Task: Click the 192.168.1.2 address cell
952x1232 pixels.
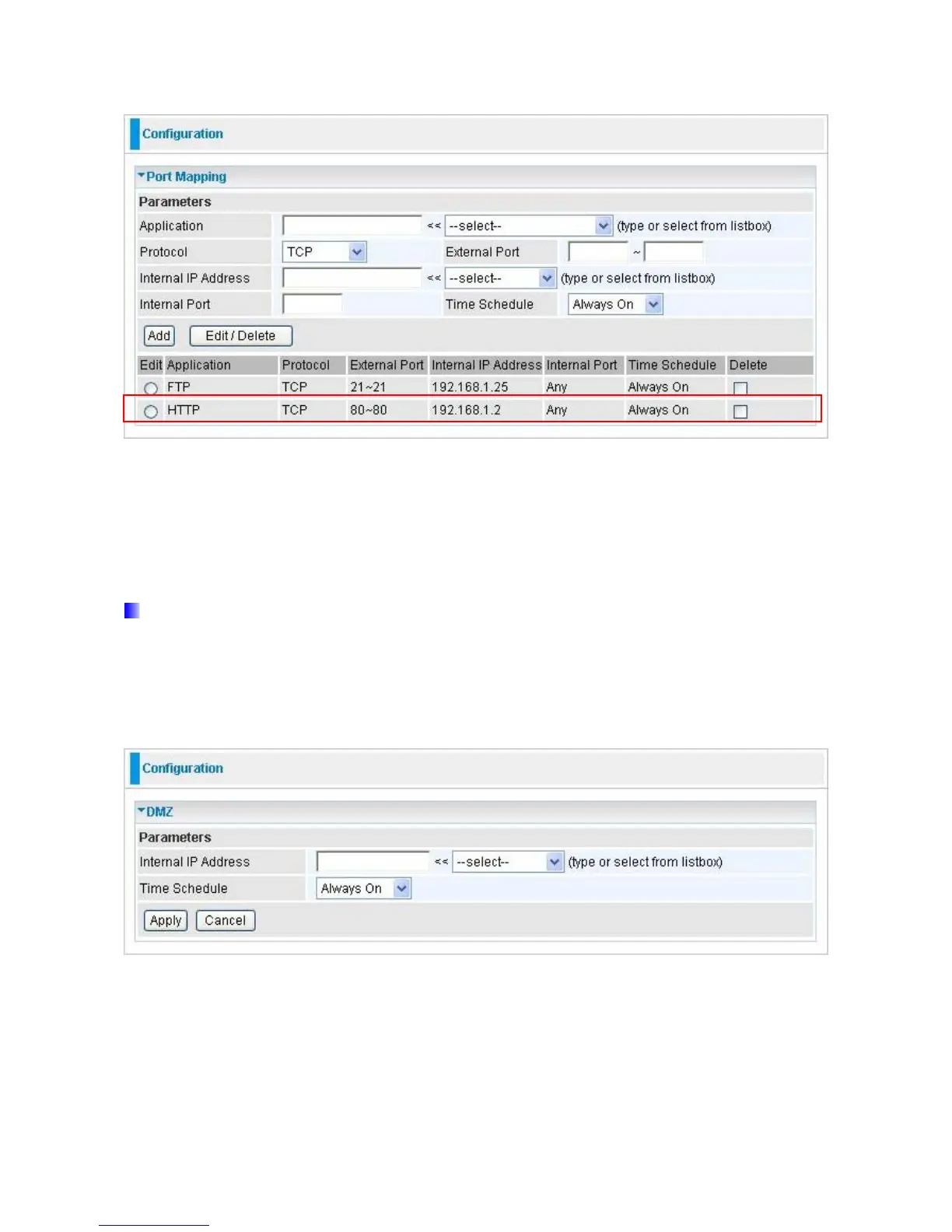Action: tap(467, 410)
